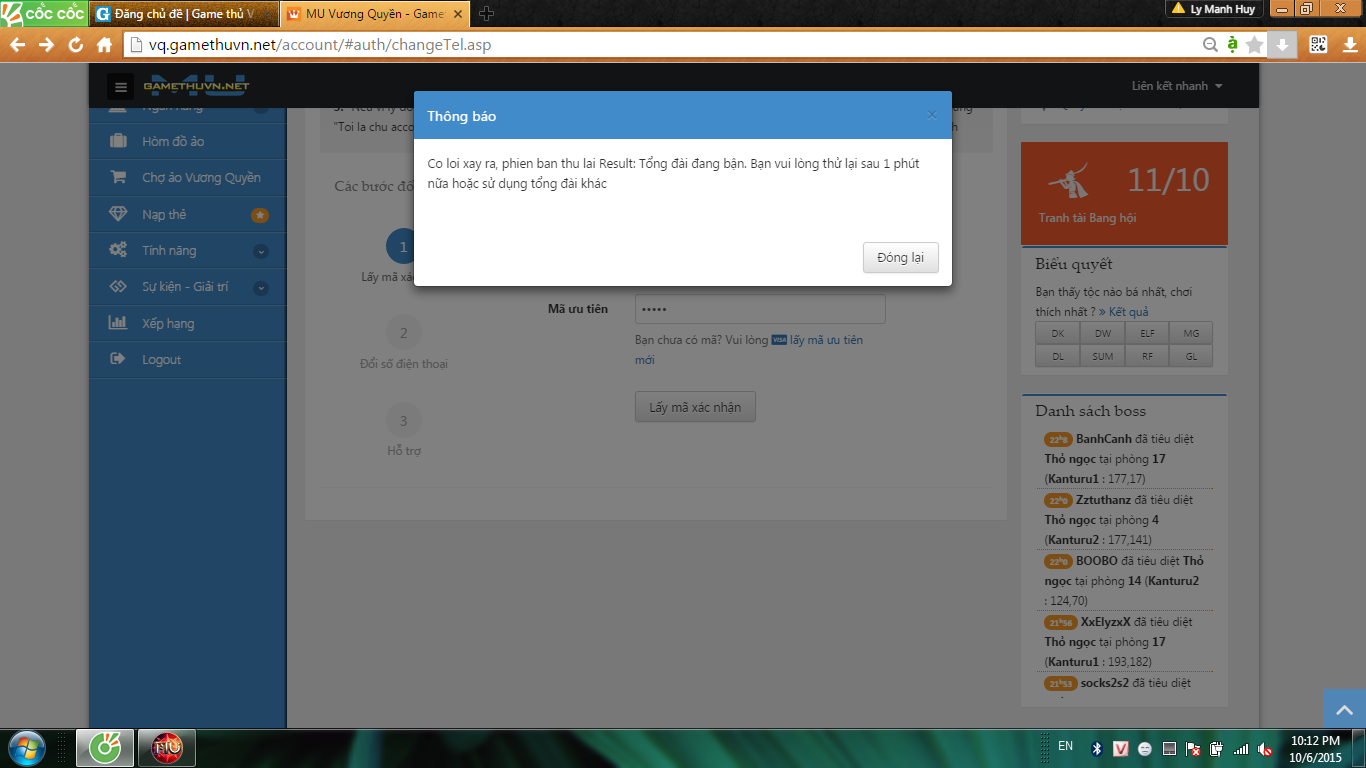Bookmark page with the star icon
The width and height of the screenshot is (1366, 768).
tap(1254, 45)
